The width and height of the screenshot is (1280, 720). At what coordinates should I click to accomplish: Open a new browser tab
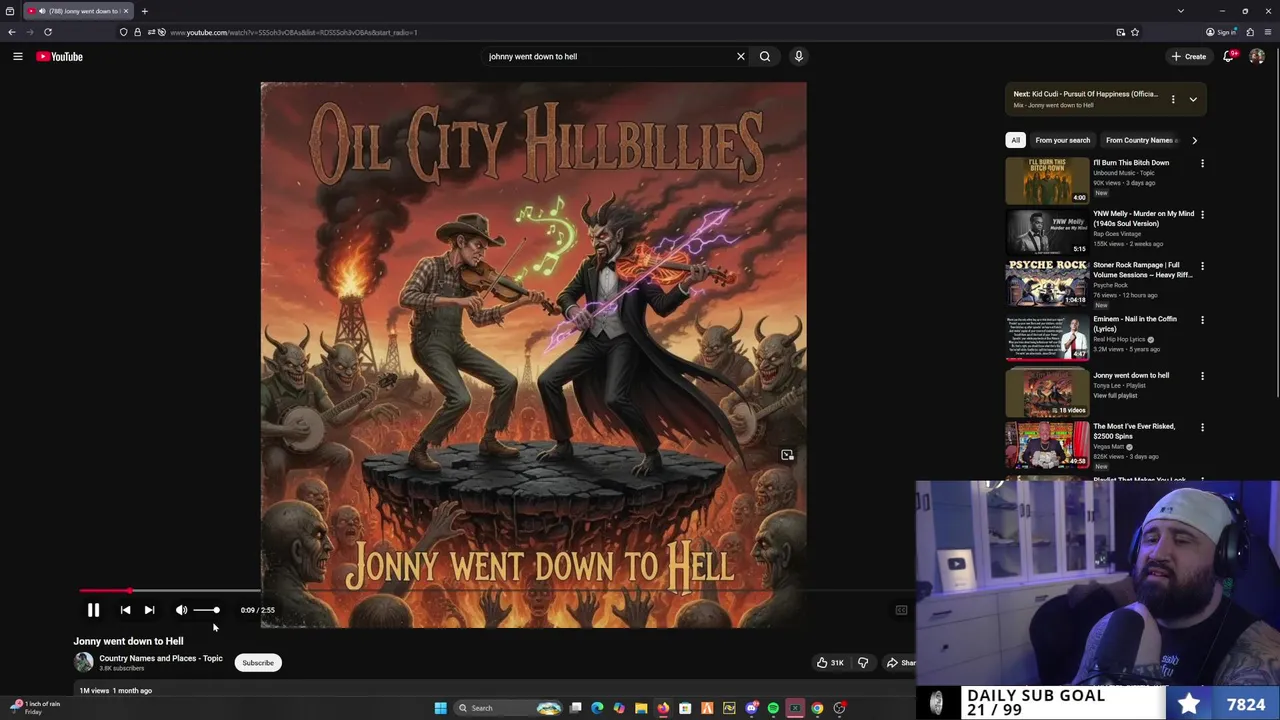(144, 11)
